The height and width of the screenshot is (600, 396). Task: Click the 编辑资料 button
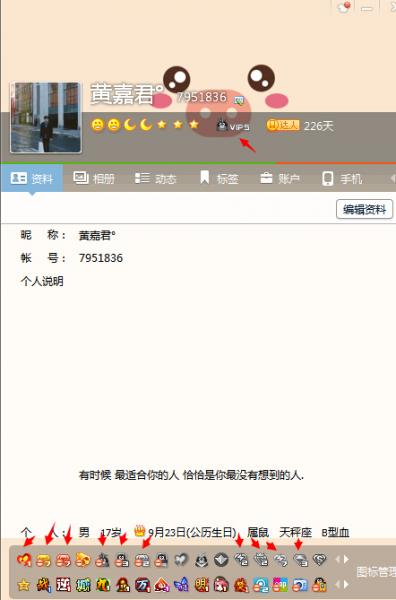point(364,209)
